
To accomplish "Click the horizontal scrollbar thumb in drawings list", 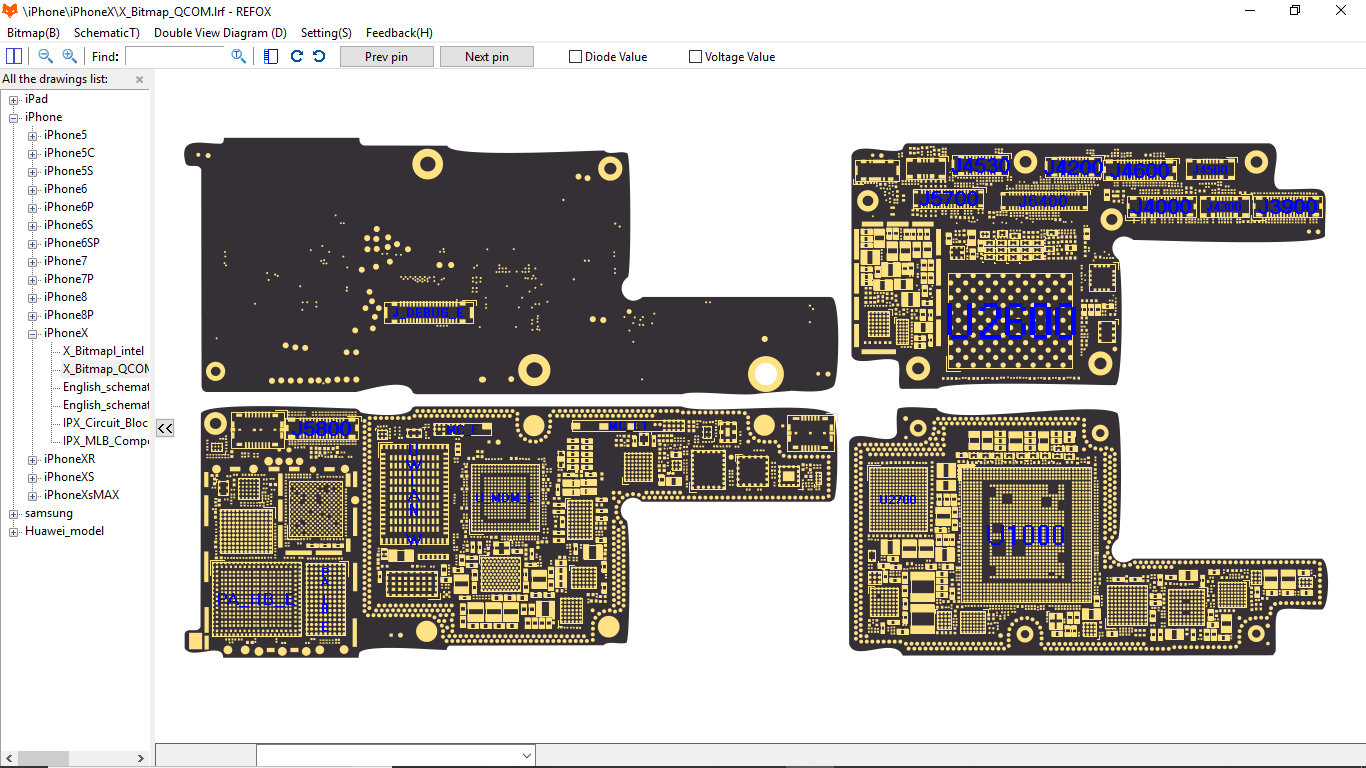I will [x=43, y=758].
